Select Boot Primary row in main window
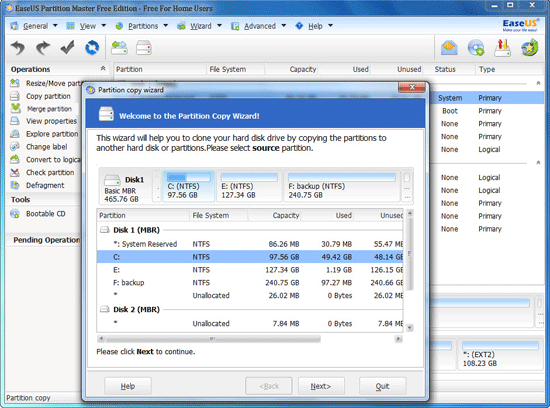The height and width of the screenshot is (408, 550). click(487, 111)
